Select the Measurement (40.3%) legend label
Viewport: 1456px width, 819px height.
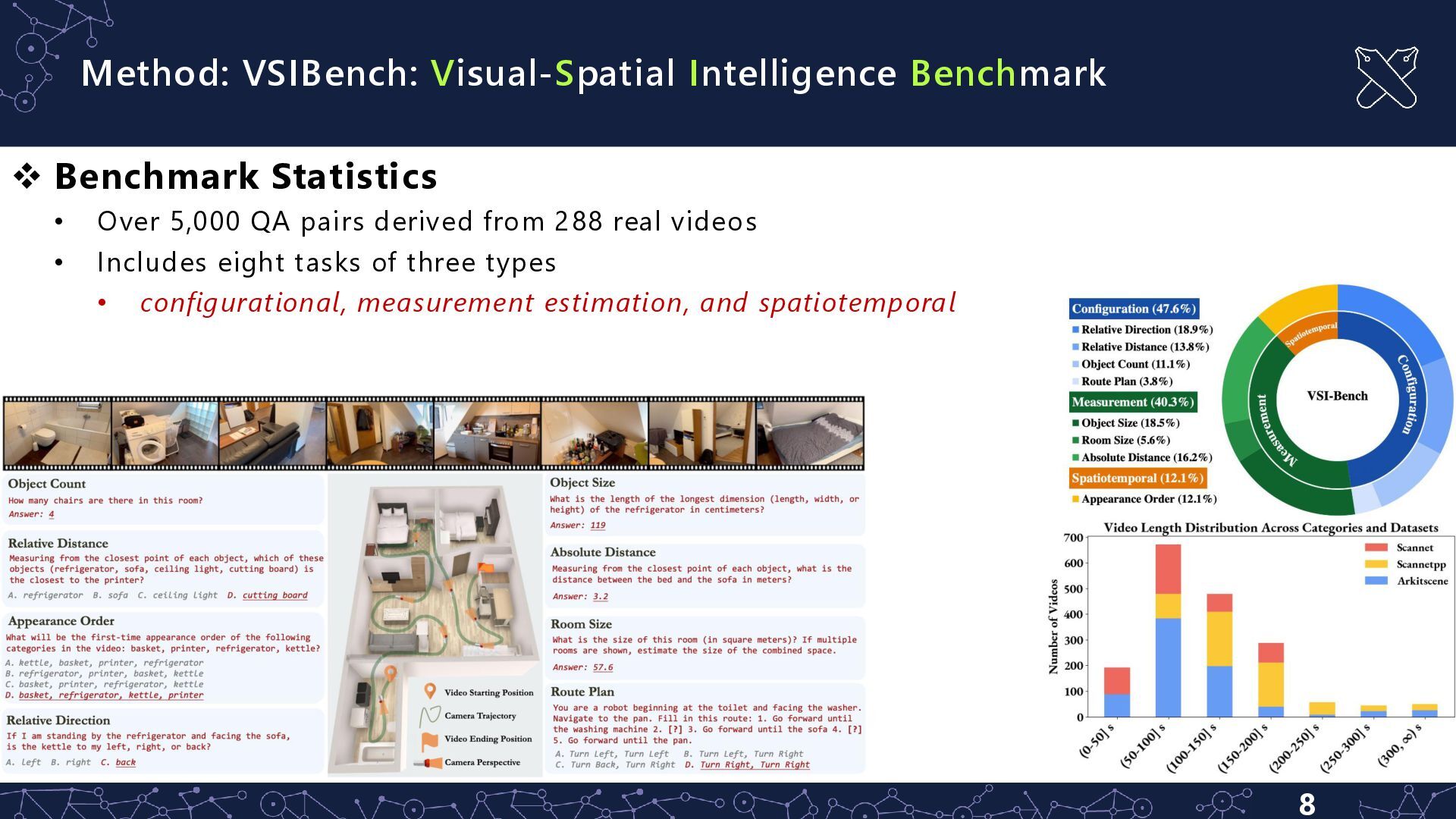tap(1133, 402)
